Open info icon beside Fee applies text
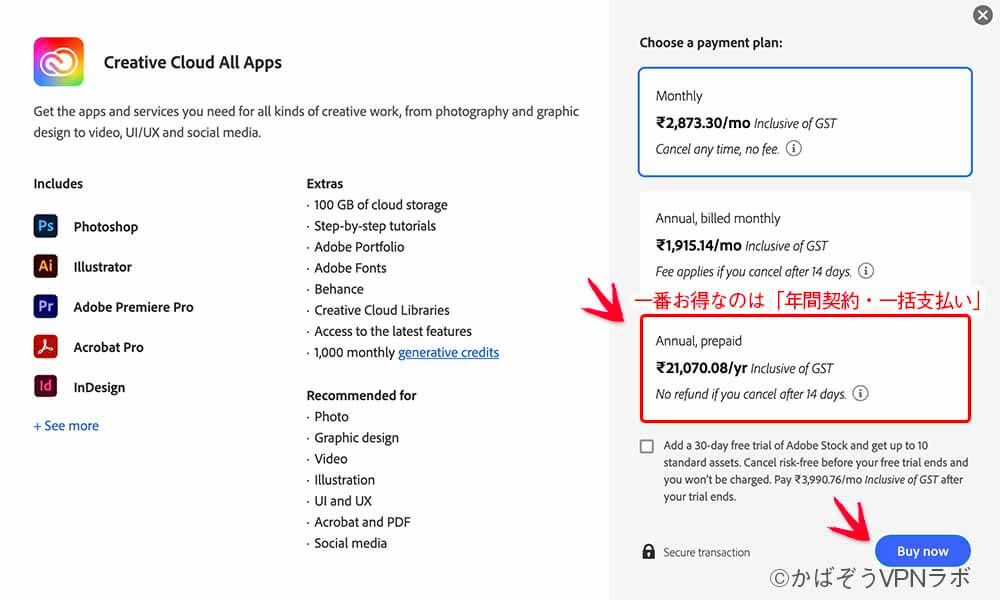This screenshot has width=1000, height=600. (x=865, y=271)
